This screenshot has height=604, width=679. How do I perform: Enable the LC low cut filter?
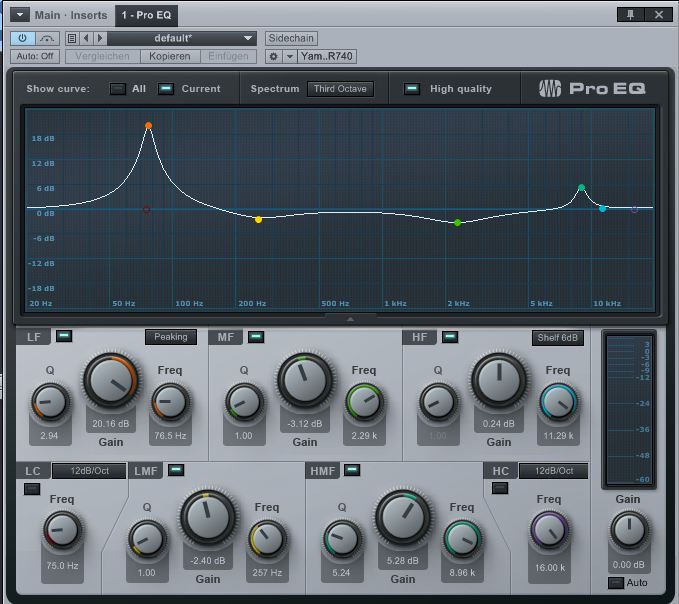click(32, 489)
